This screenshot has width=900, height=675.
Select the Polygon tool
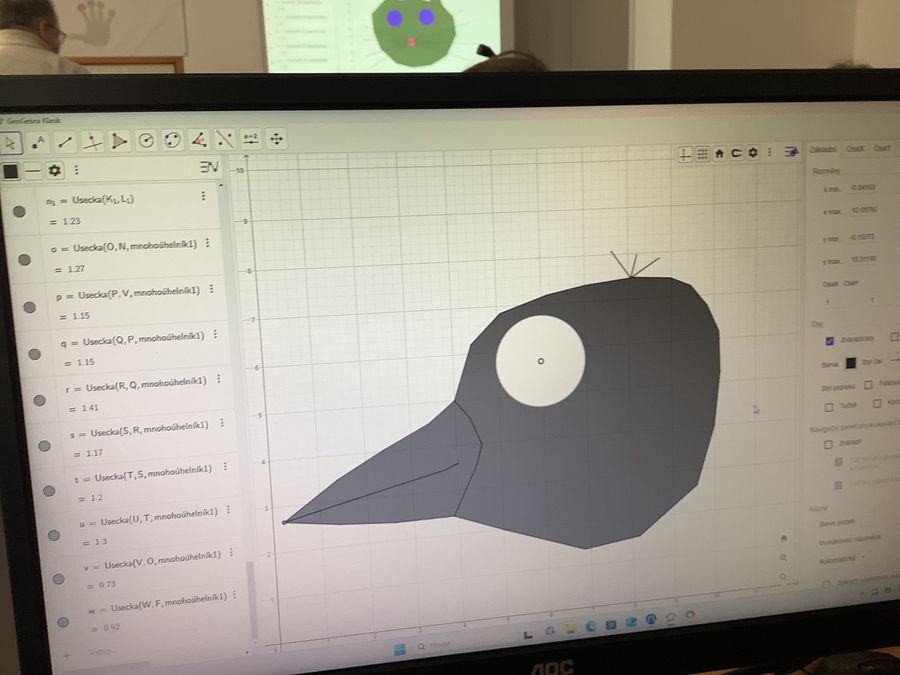pos(119,141)
